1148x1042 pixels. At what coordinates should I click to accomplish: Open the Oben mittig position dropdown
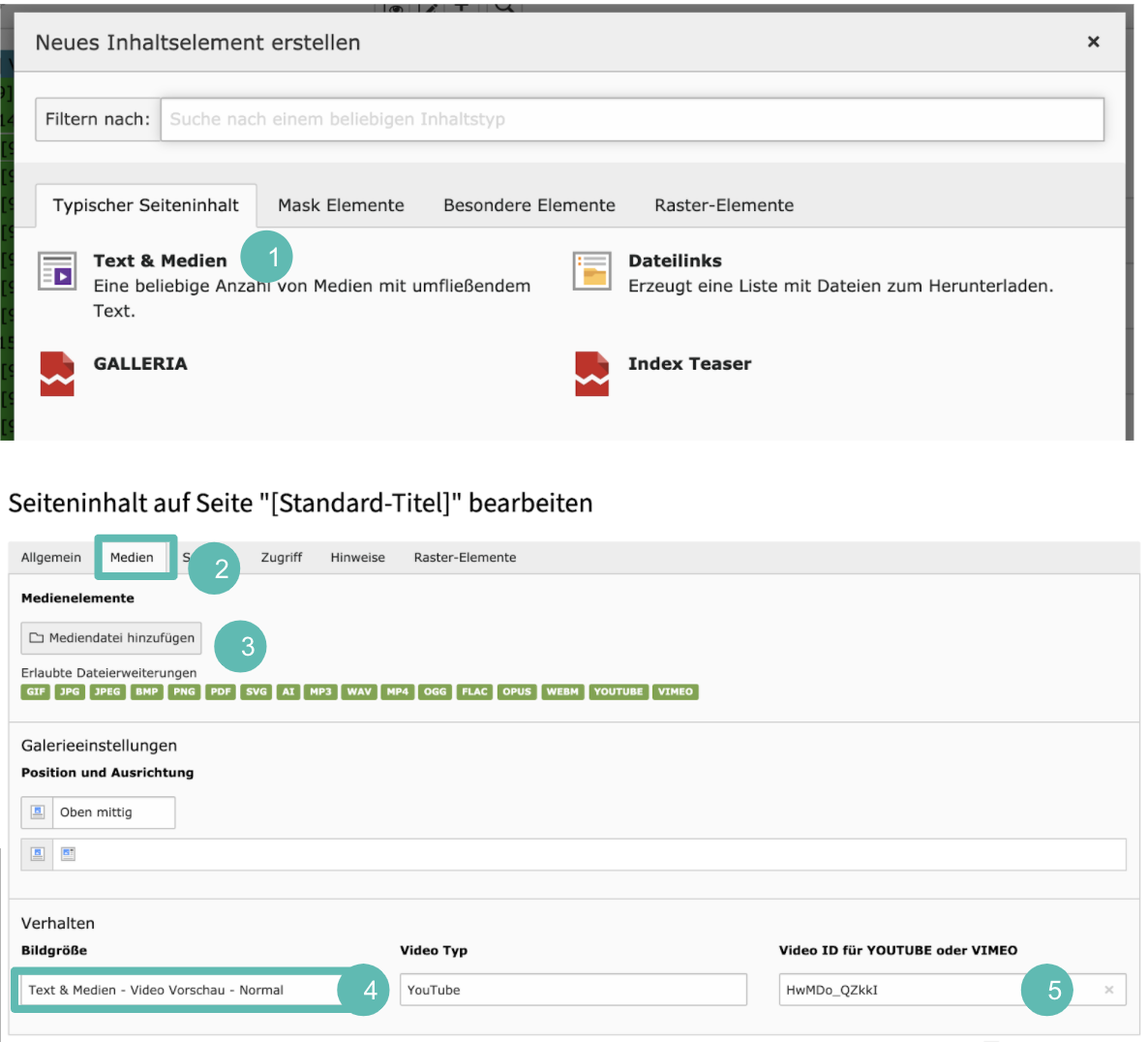[113, 812]
